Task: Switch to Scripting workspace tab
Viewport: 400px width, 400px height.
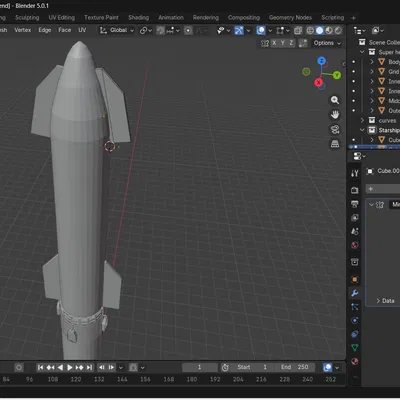Action: (333, 18)
